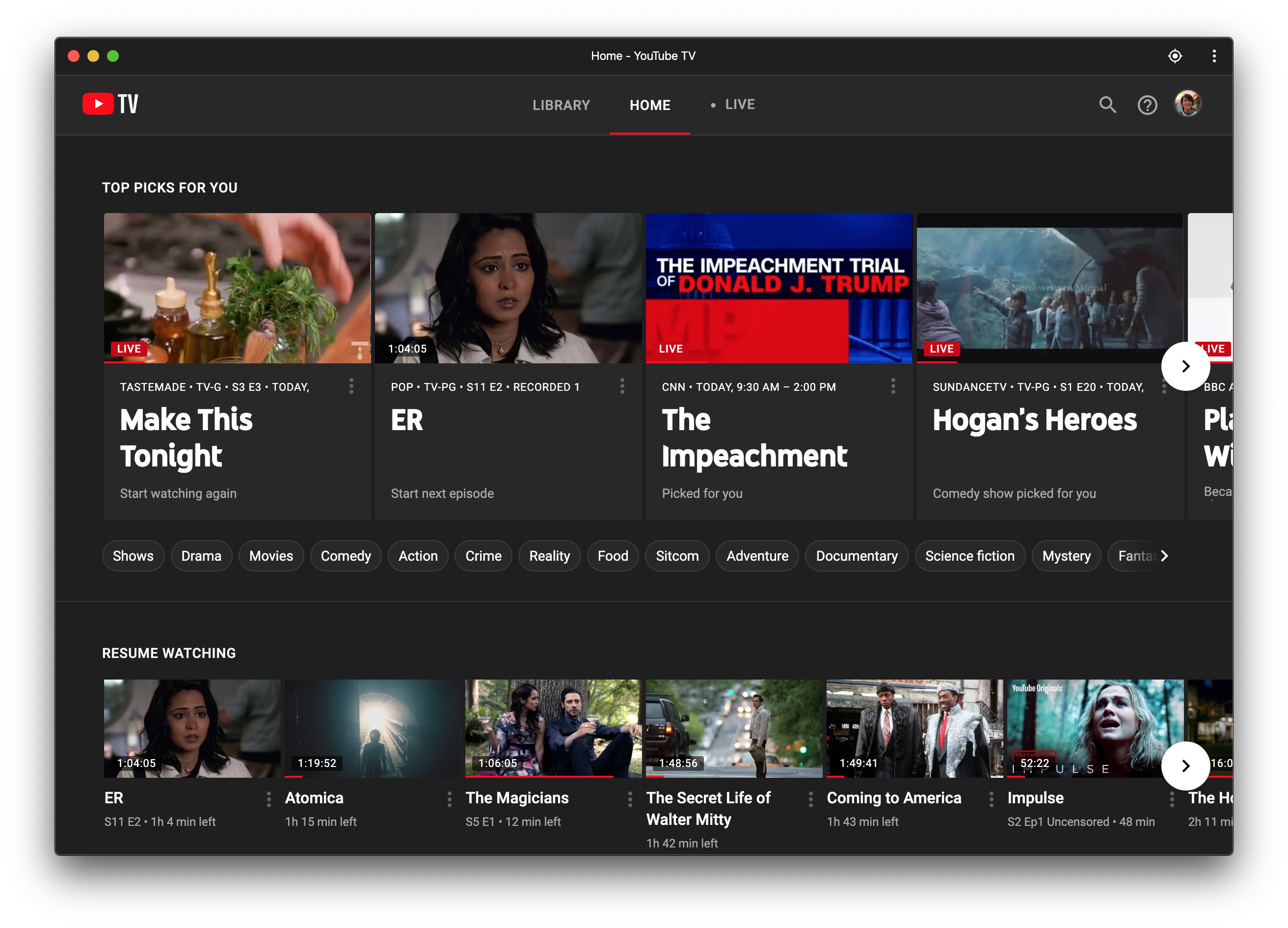Open the search icon
Image resolution: width=1288 pixels, height=928 pixels.
(1107, 104)
